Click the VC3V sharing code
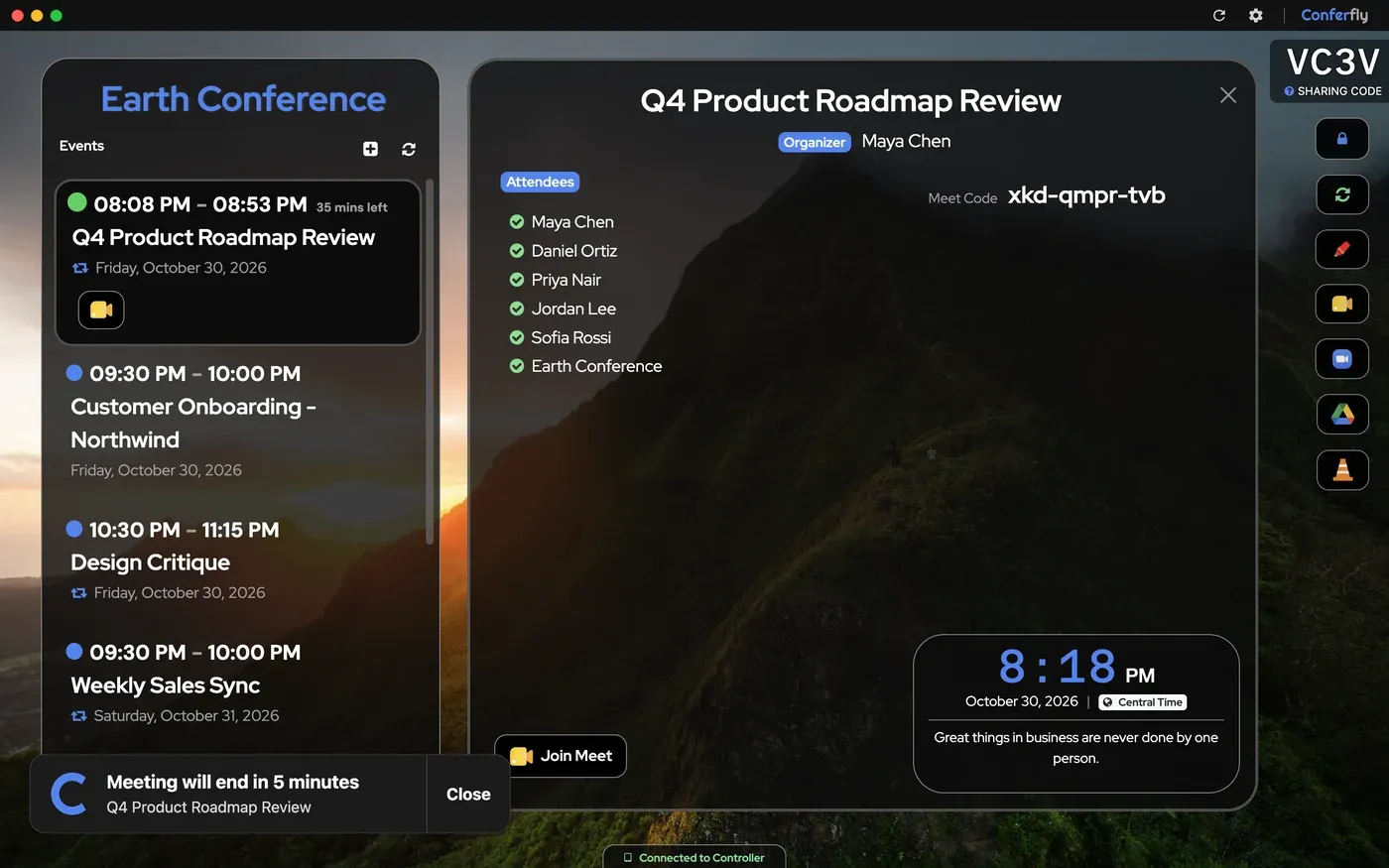Image resolution: width=1389 pixels, height=868 pixels. click(x=1332, y=62)
